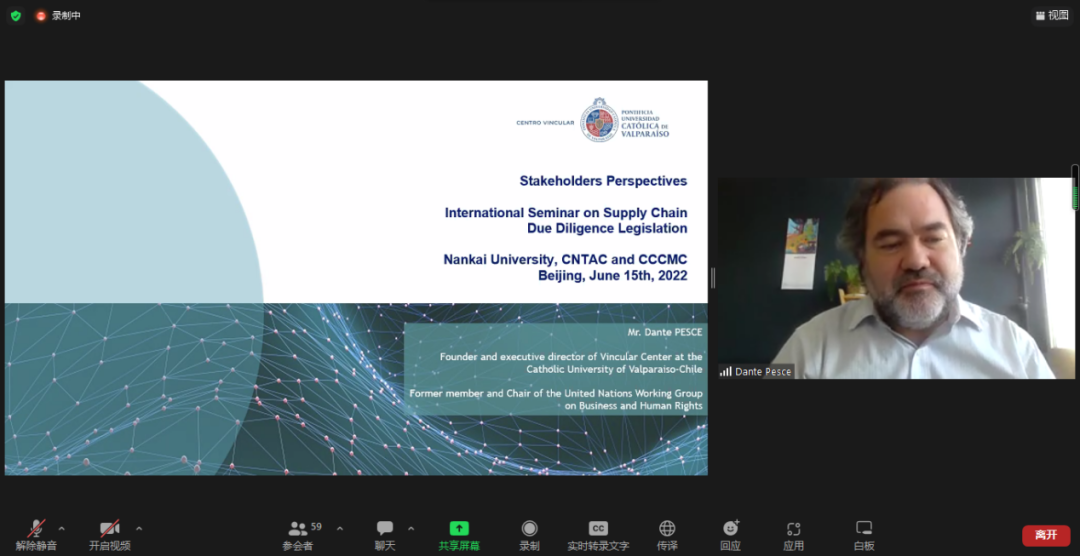Screen dimensions: 1080x556
Task: Enable live transcript CC (实时转录文字)
Action: pyautogui.click(x=598, y=533)
